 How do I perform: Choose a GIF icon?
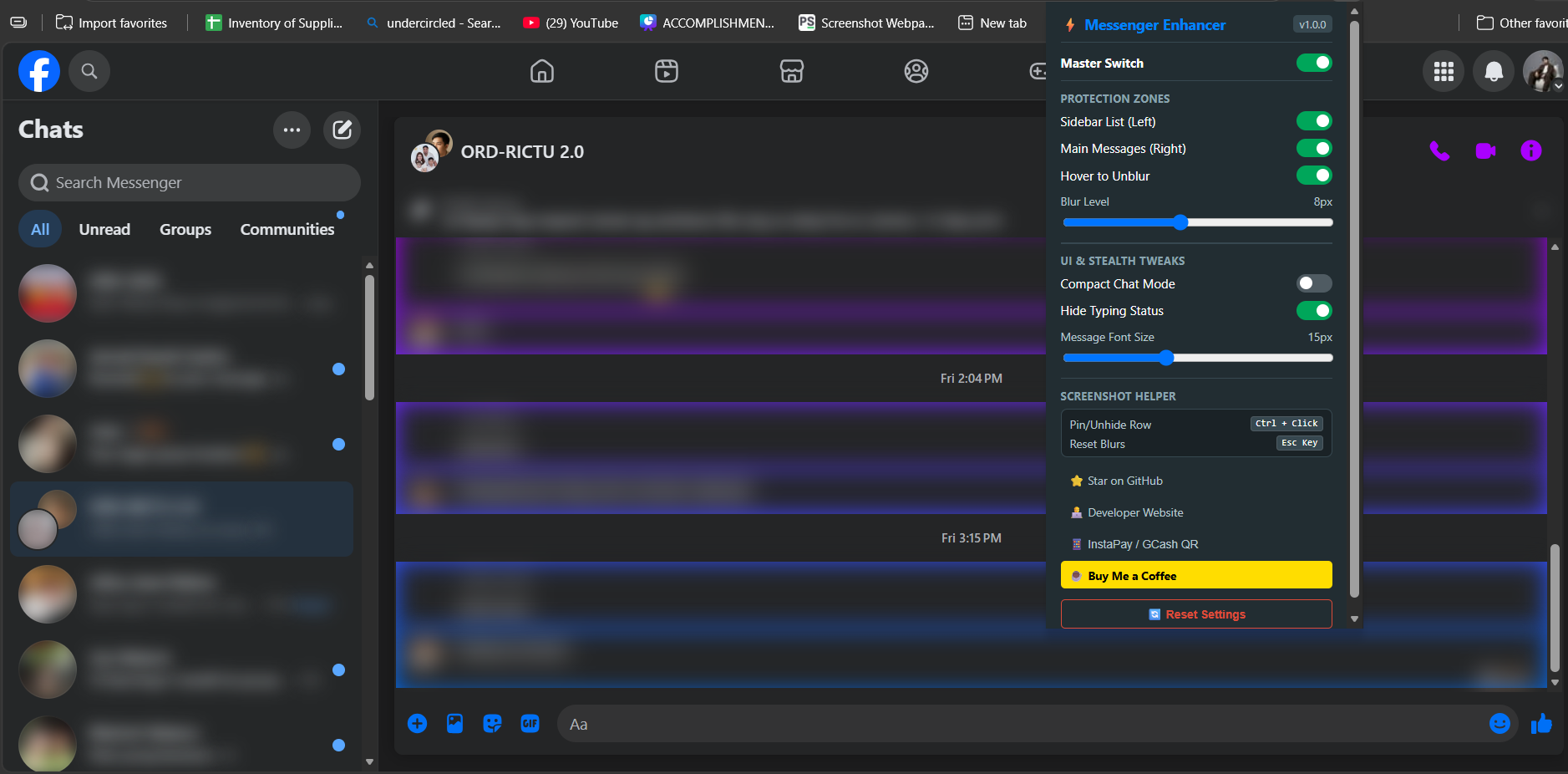(x=530, y=724)
